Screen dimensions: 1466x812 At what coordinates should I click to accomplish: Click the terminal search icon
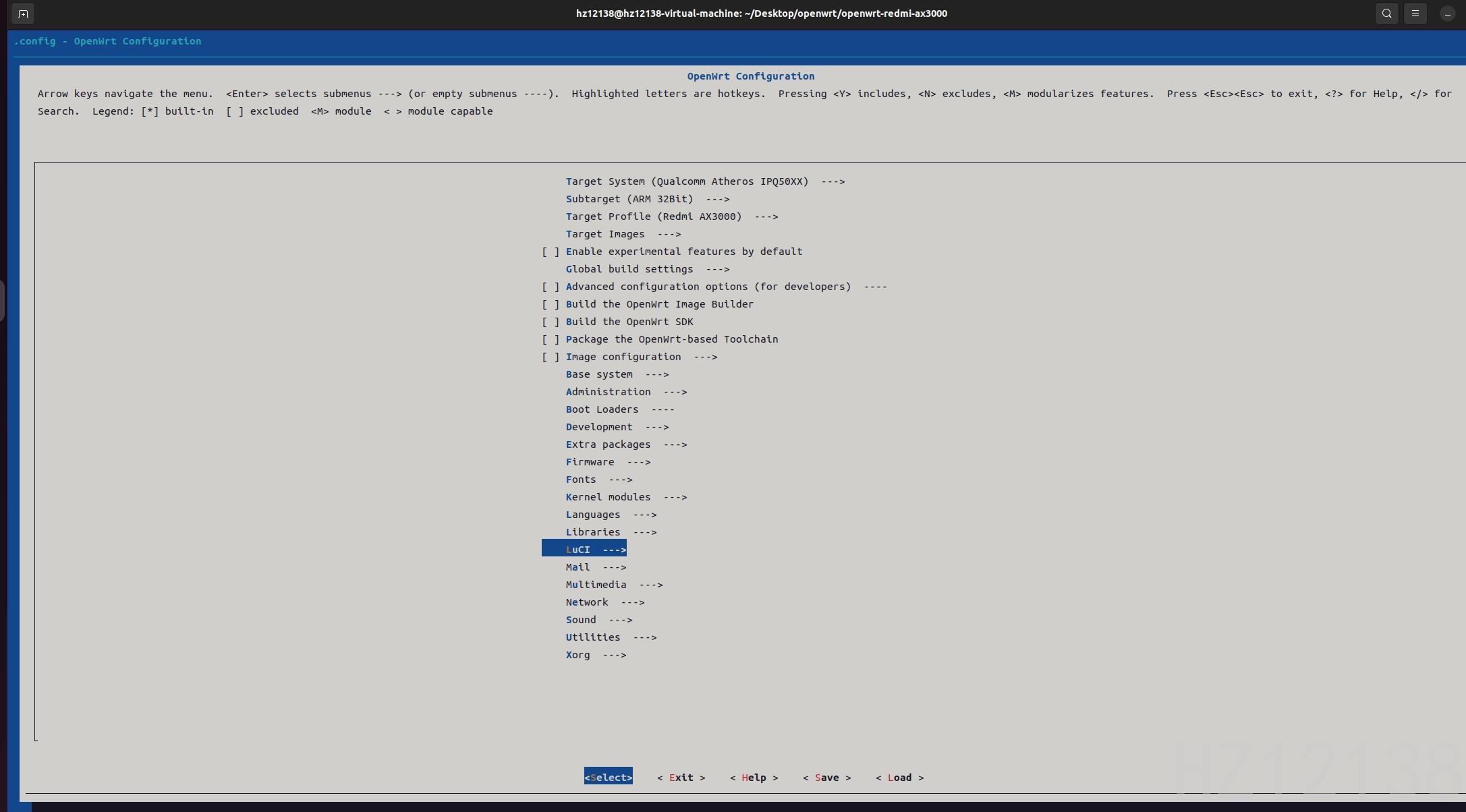[1386, 13]
